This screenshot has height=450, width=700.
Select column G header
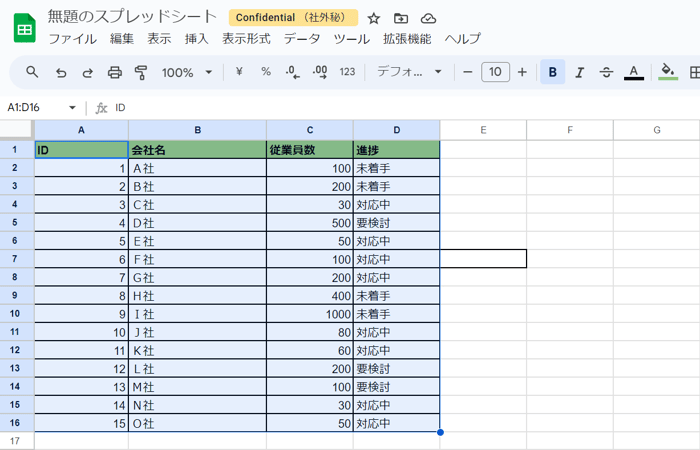[657, 130]
